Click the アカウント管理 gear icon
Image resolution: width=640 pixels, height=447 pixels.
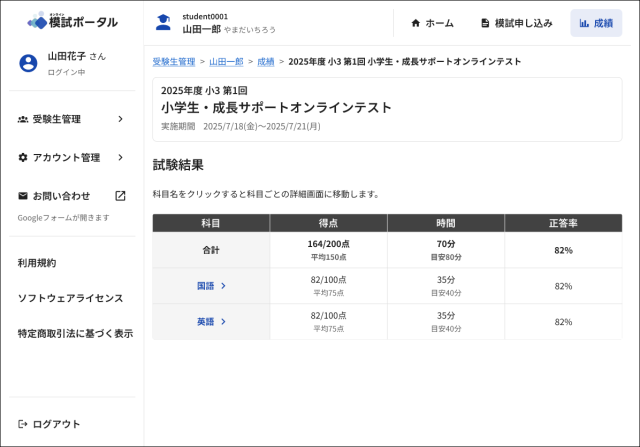pos(23,157)
